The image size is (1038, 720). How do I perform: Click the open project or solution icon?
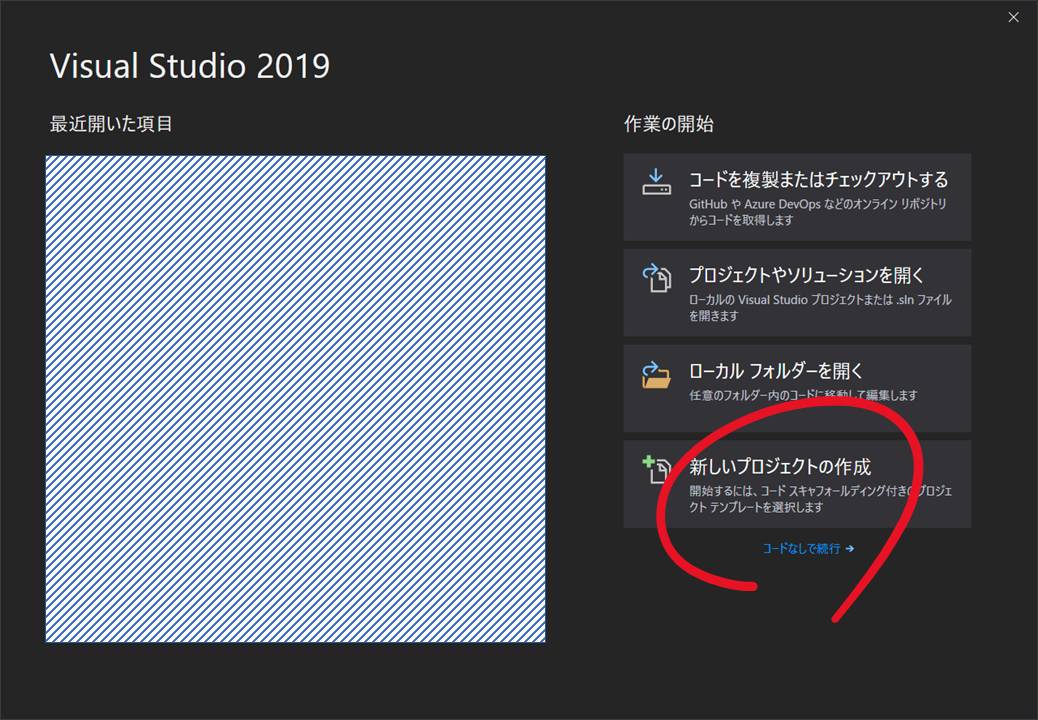coord(657,277)
